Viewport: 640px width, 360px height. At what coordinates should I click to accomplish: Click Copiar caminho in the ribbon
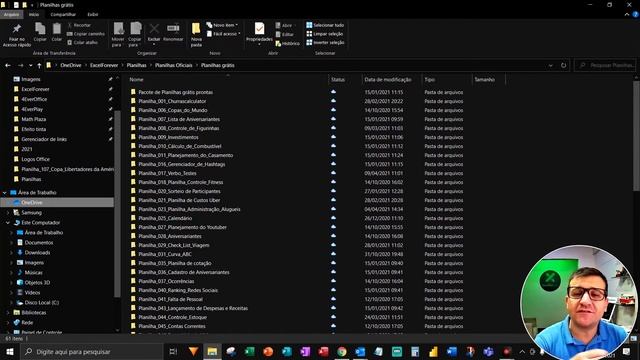86,34
